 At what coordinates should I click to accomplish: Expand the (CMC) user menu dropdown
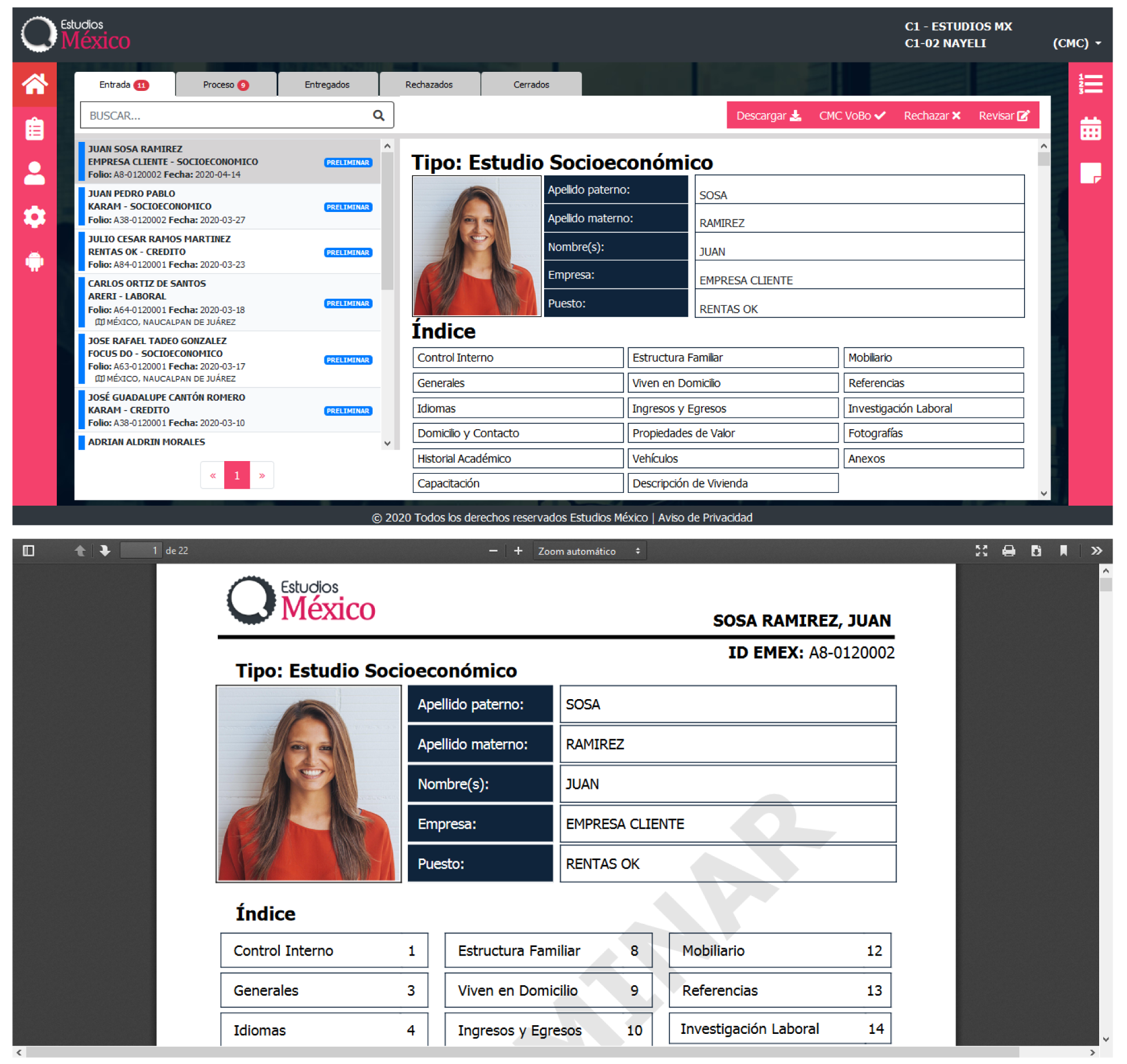click(x=1077, y=43)
